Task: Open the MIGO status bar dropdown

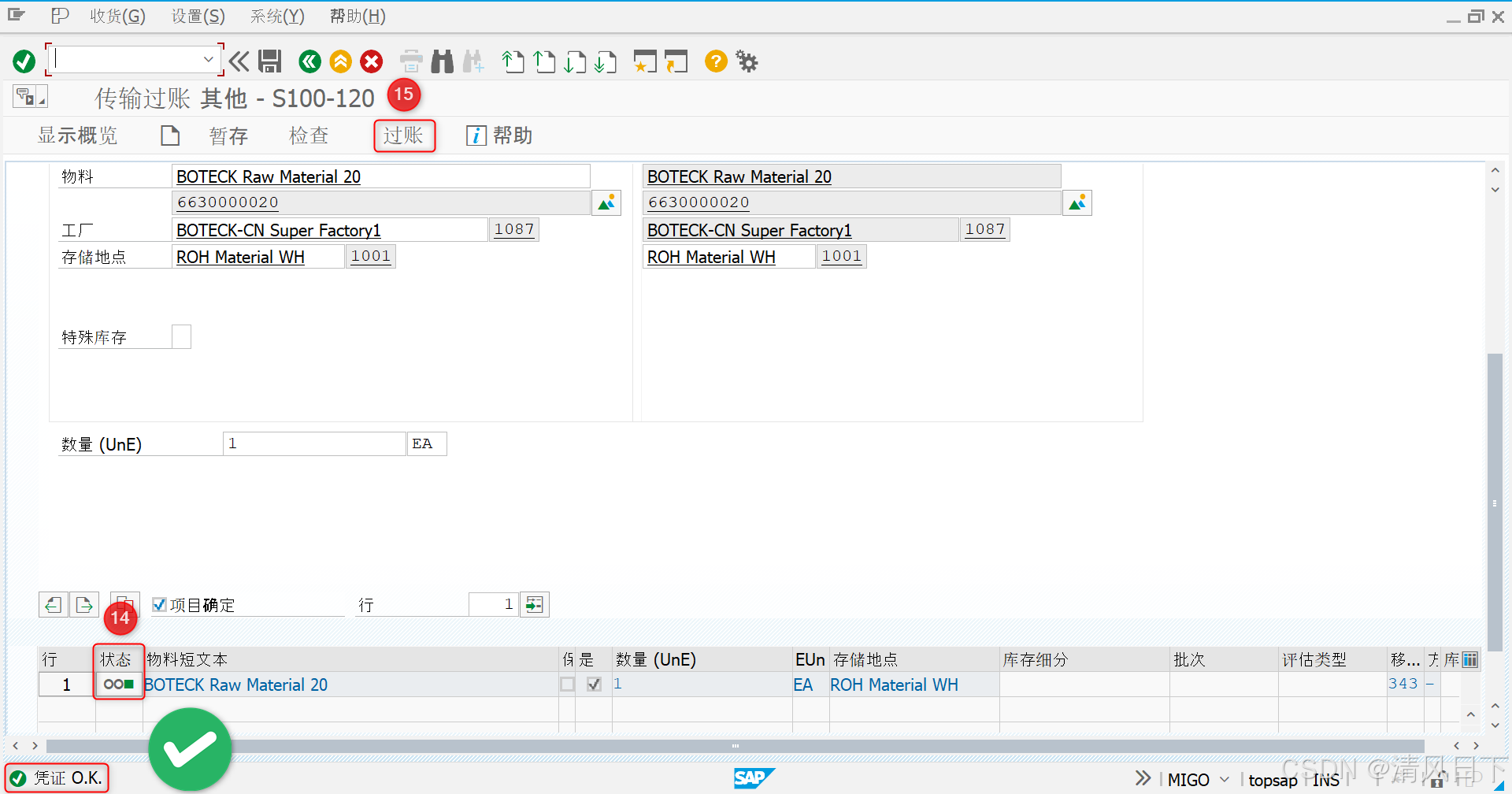Action: 1225,779
